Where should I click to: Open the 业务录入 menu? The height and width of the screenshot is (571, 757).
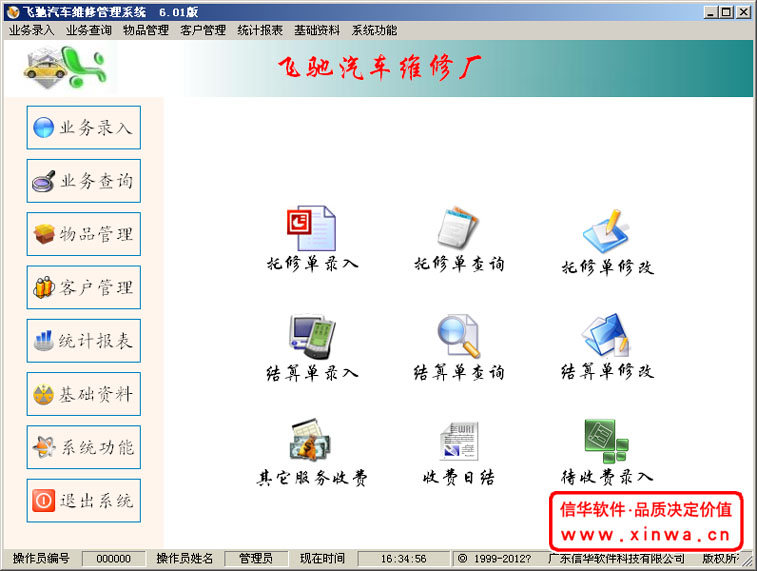(x=31, y=30)
